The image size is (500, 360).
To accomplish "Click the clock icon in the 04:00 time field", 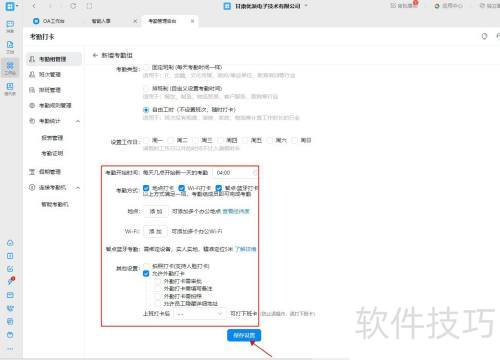I will (255, 173).
